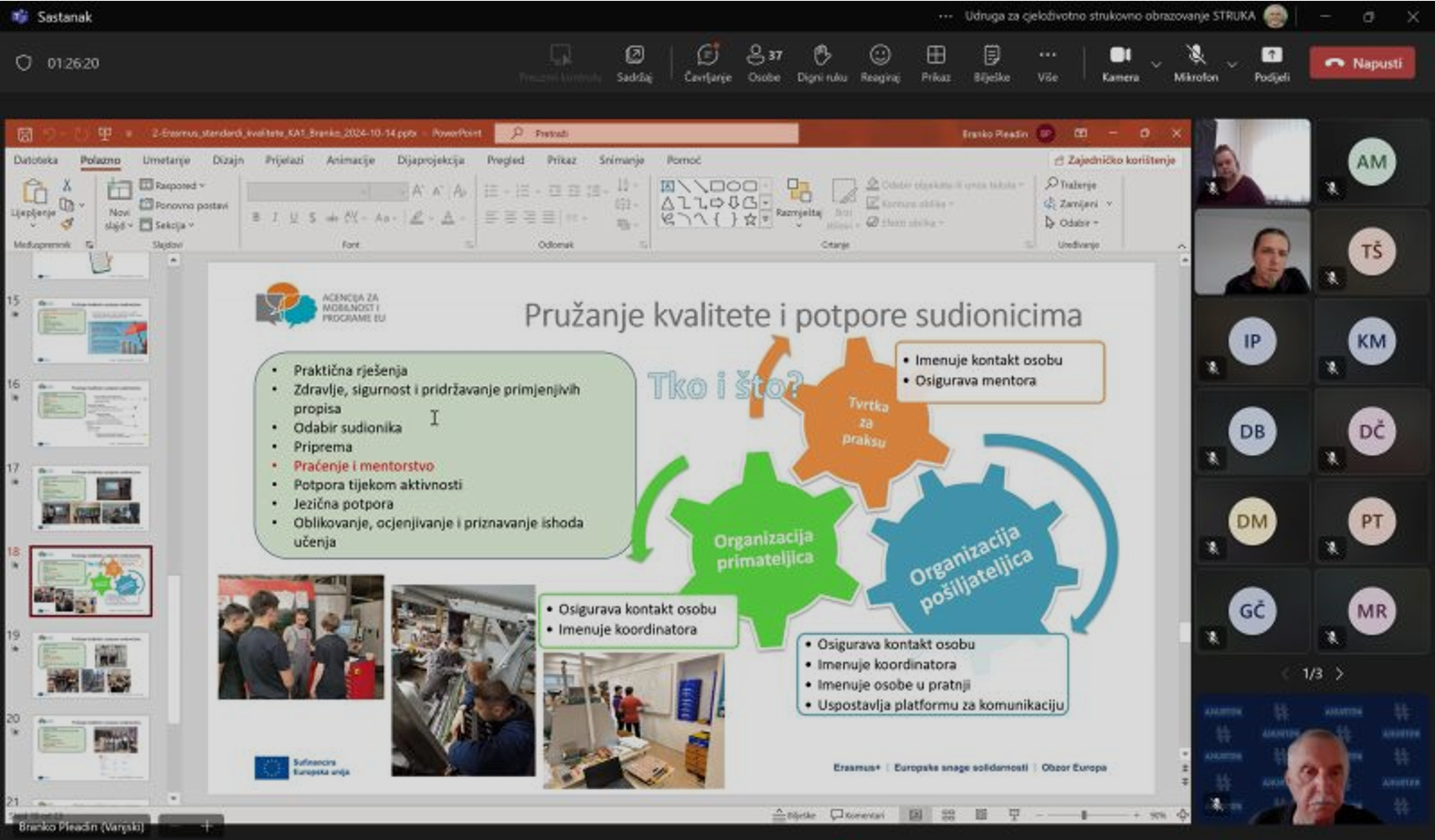Open Kamera device options arrow
This screenshot has height=840, width=1435.
[x=1156, y=64]
